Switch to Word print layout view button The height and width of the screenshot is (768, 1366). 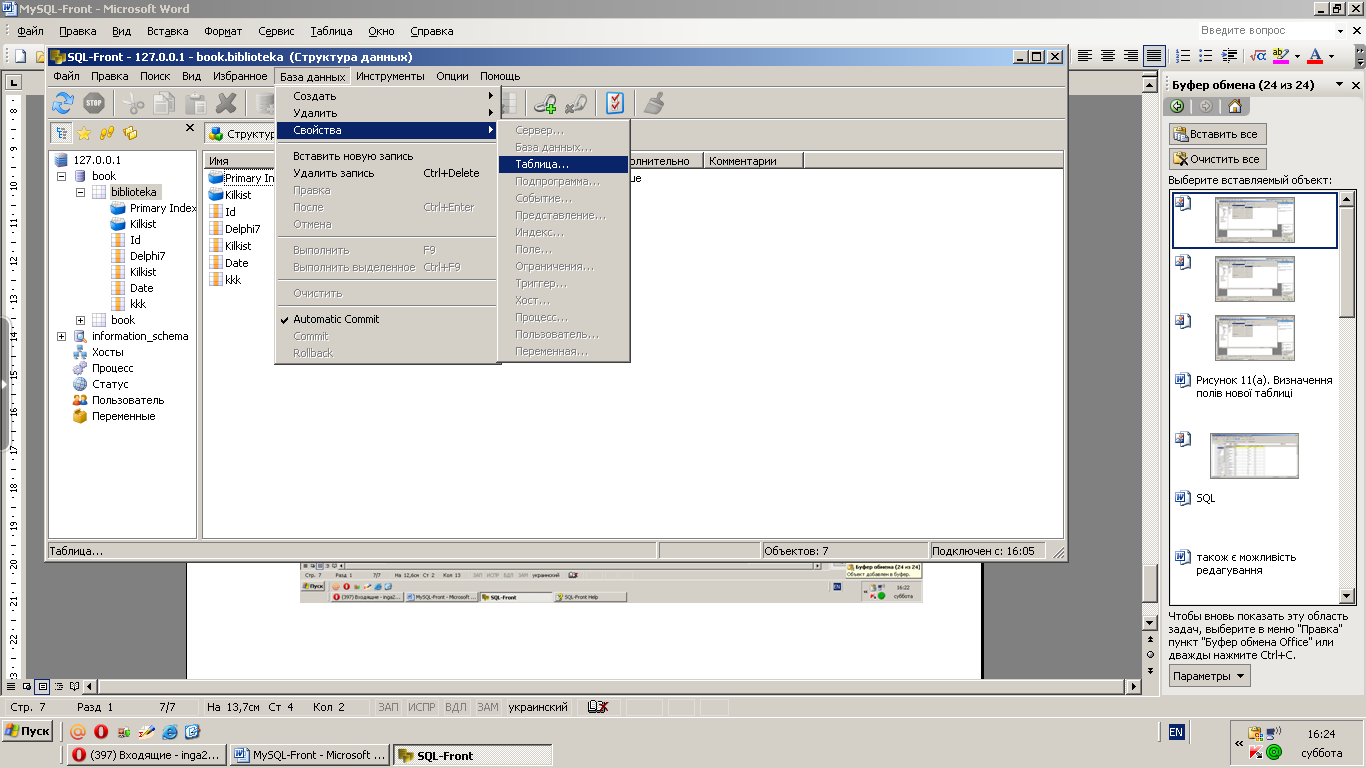[42, 687]
